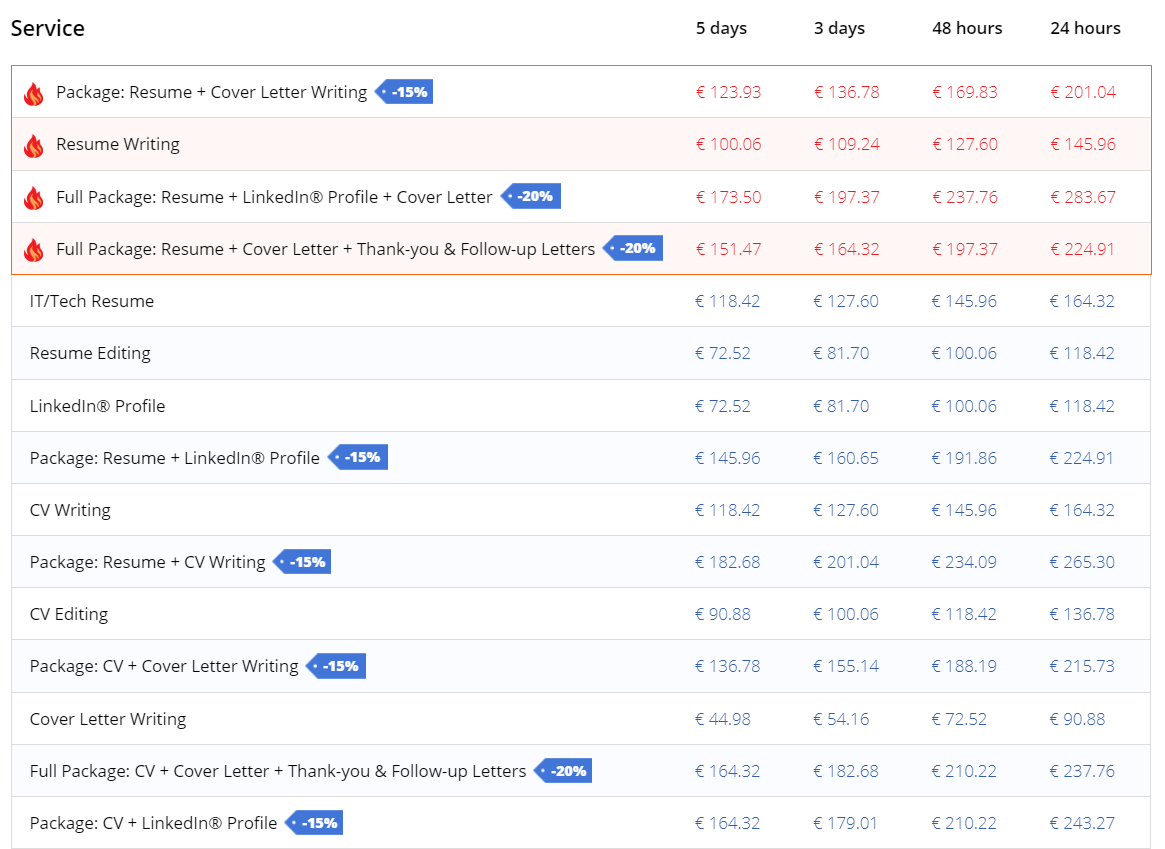The image size is (1165, 849).
Task: Click -15% tag on Package: Resume + Cover Letter Writing
Action: click(404, 92)
